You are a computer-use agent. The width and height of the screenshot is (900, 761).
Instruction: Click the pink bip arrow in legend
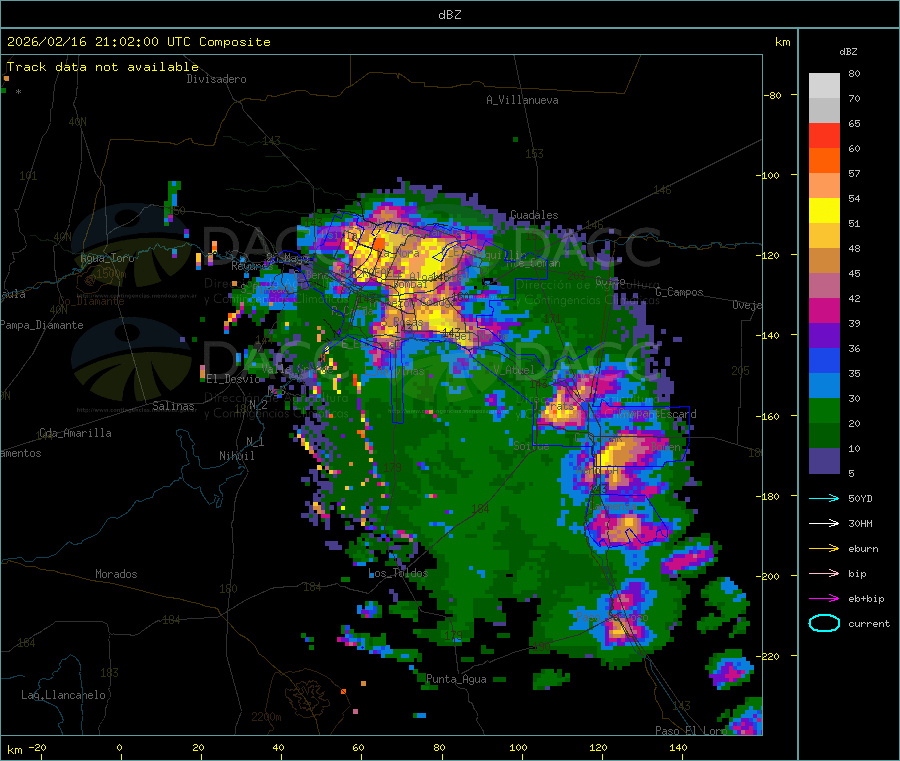[824, 573]
